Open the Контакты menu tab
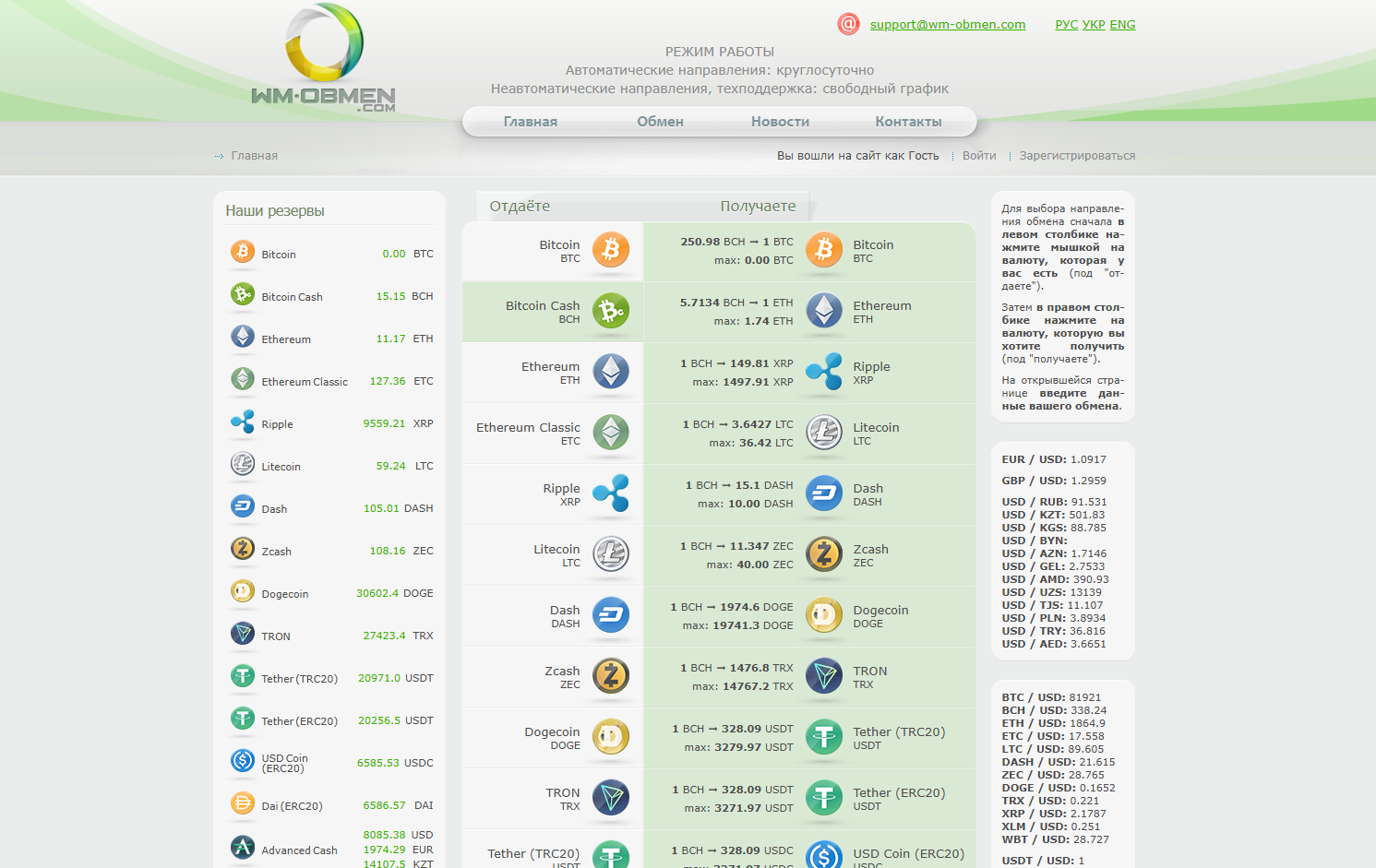 coord(908,122)
